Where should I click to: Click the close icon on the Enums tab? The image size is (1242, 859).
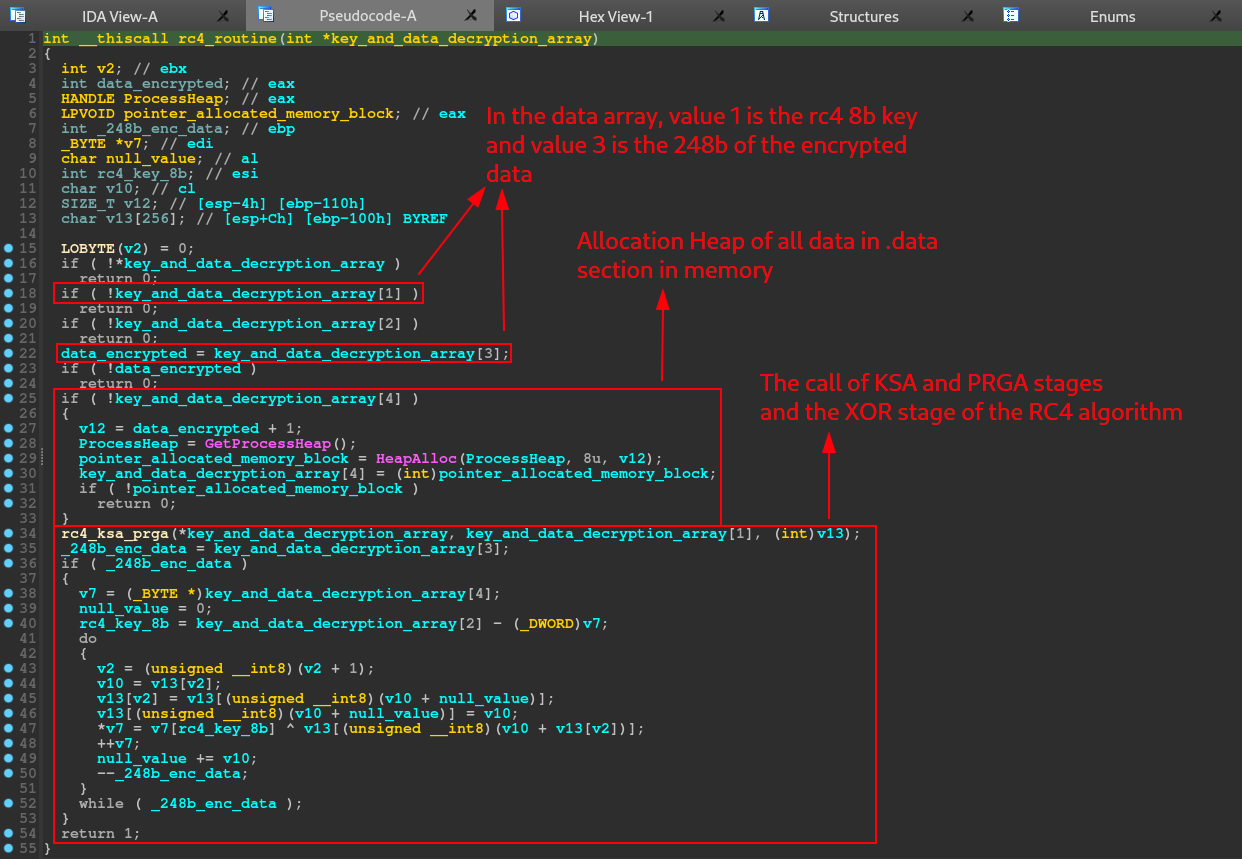pos(1217,15)
